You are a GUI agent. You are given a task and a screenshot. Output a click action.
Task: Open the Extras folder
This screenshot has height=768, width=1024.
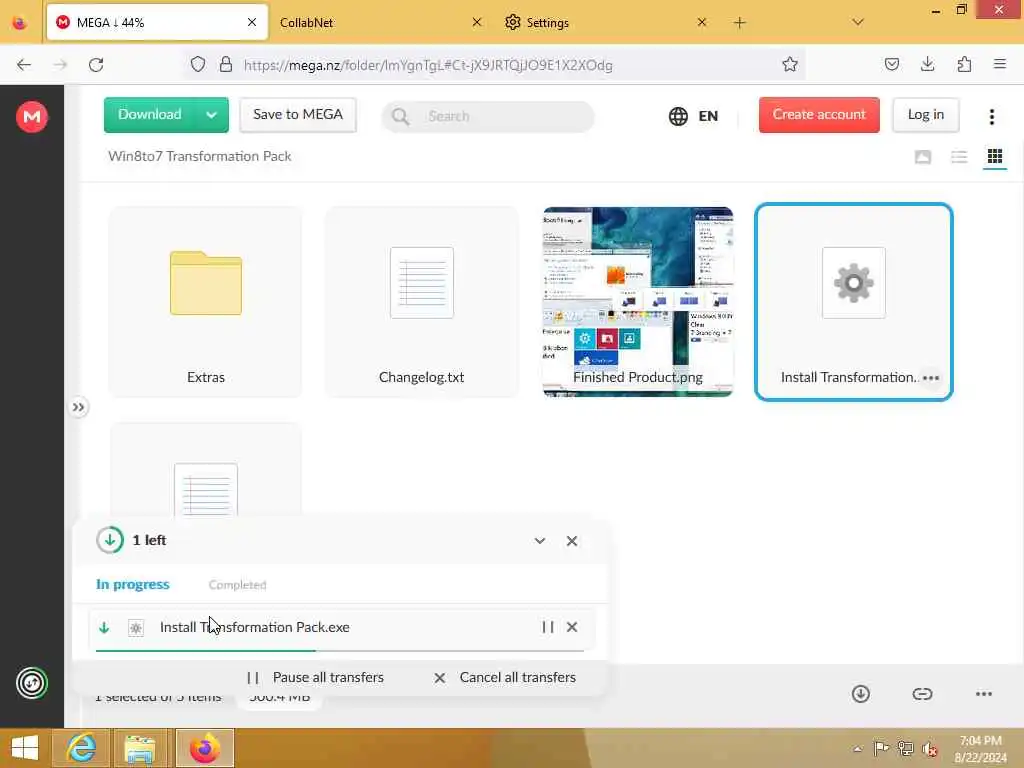point(206,302)
